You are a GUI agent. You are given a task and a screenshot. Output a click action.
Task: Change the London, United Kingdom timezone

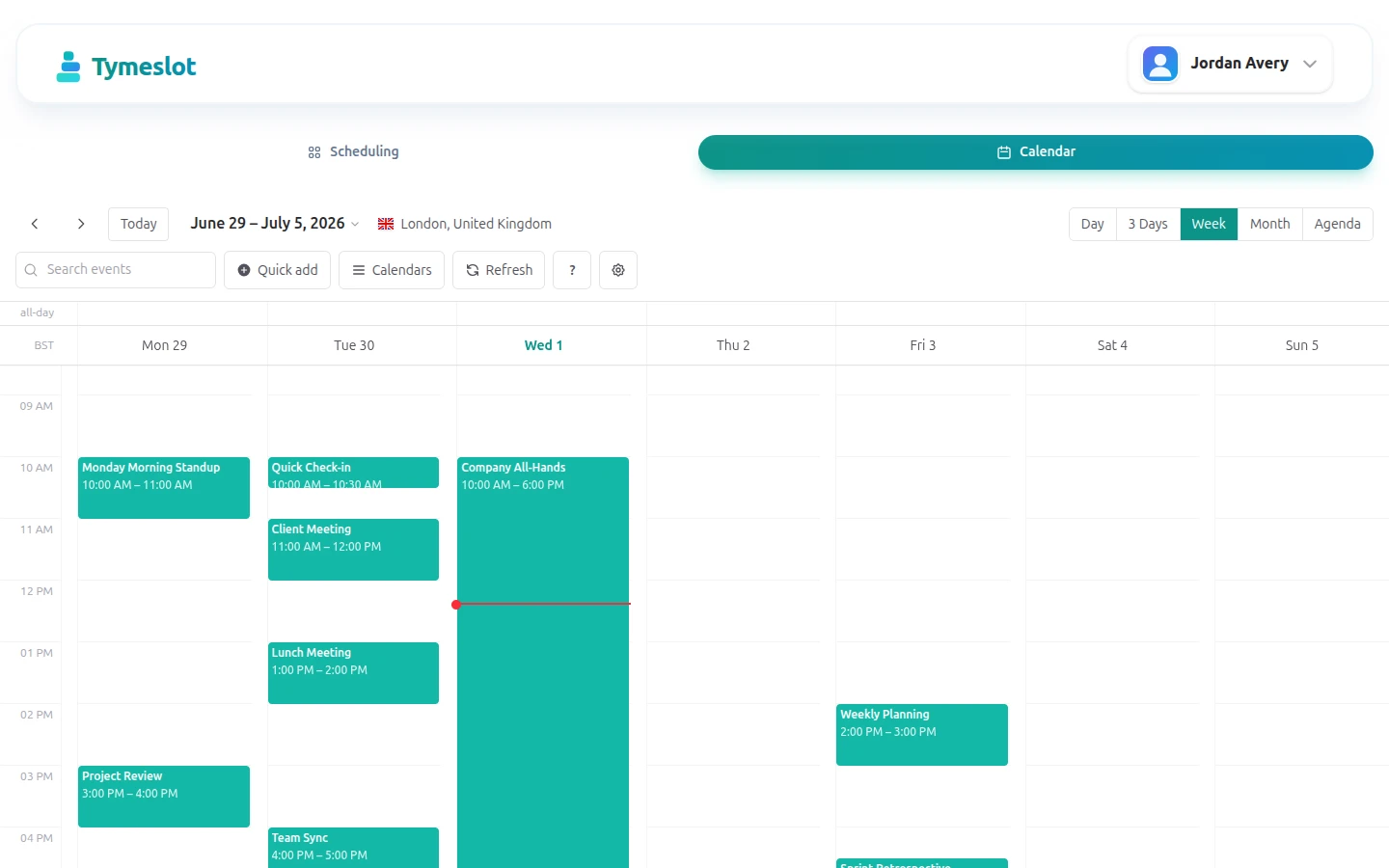click(x=465, y=224)
